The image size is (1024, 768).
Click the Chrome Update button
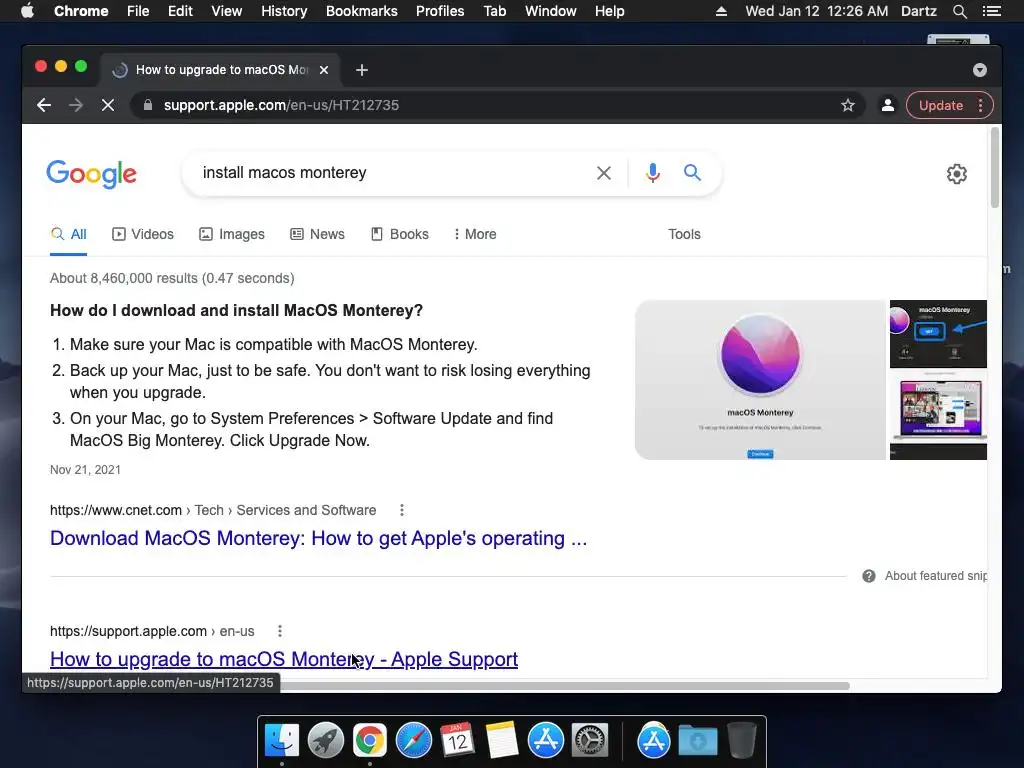940,105
